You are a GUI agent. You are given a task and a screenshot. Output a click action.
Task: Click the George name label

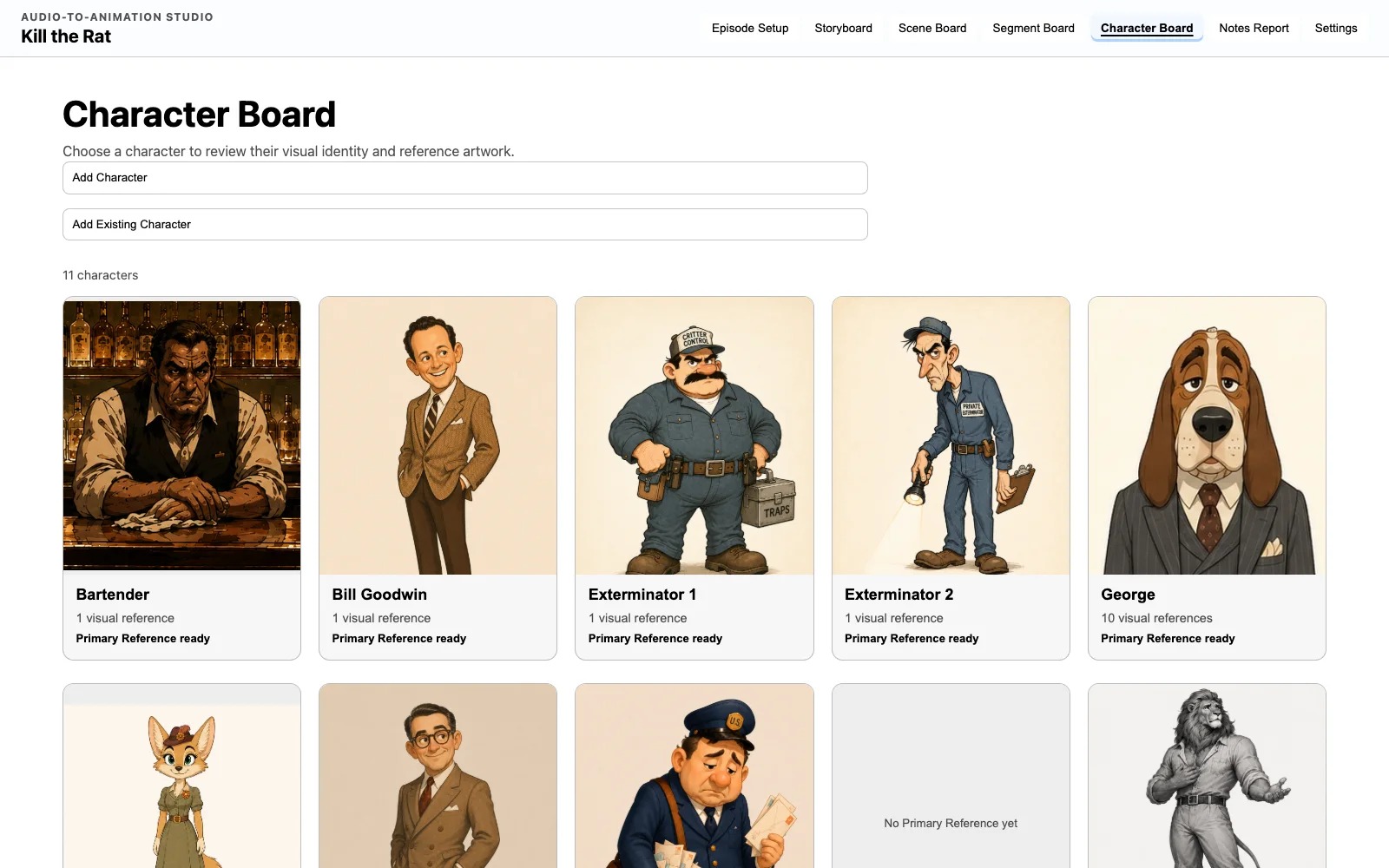1128,595
